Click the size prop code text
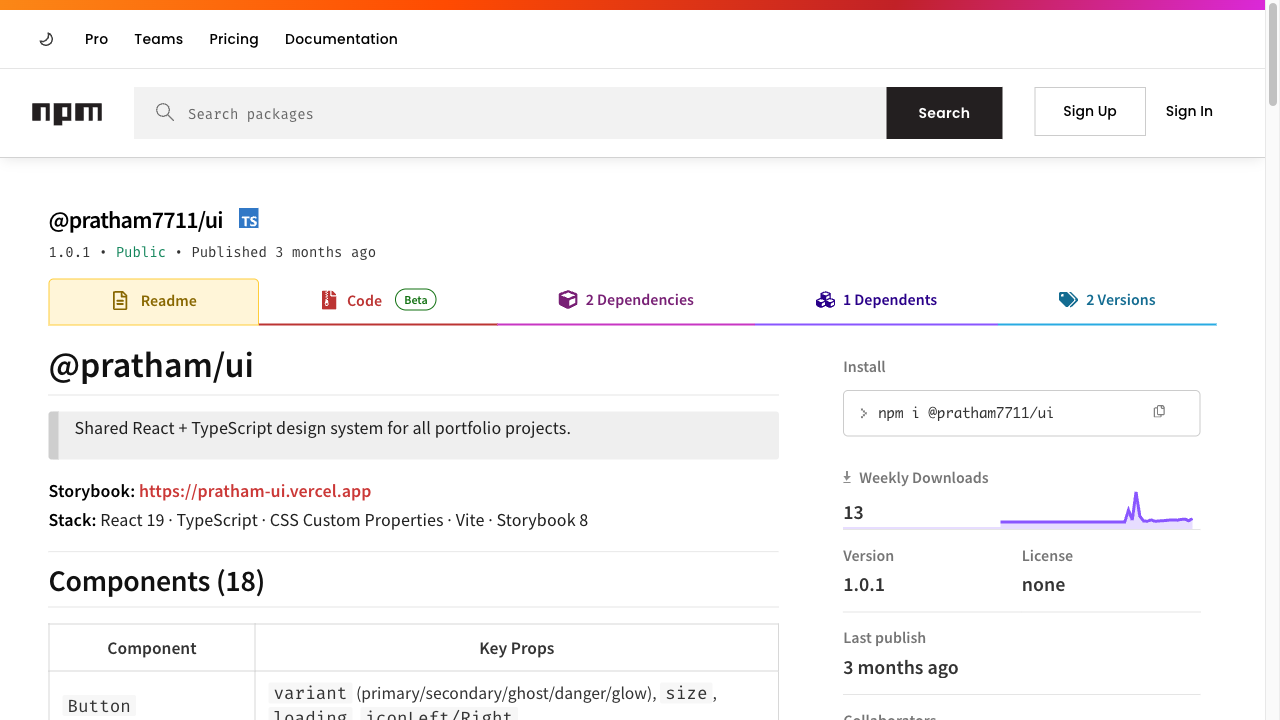1280x720 pixels. (686, 693)
